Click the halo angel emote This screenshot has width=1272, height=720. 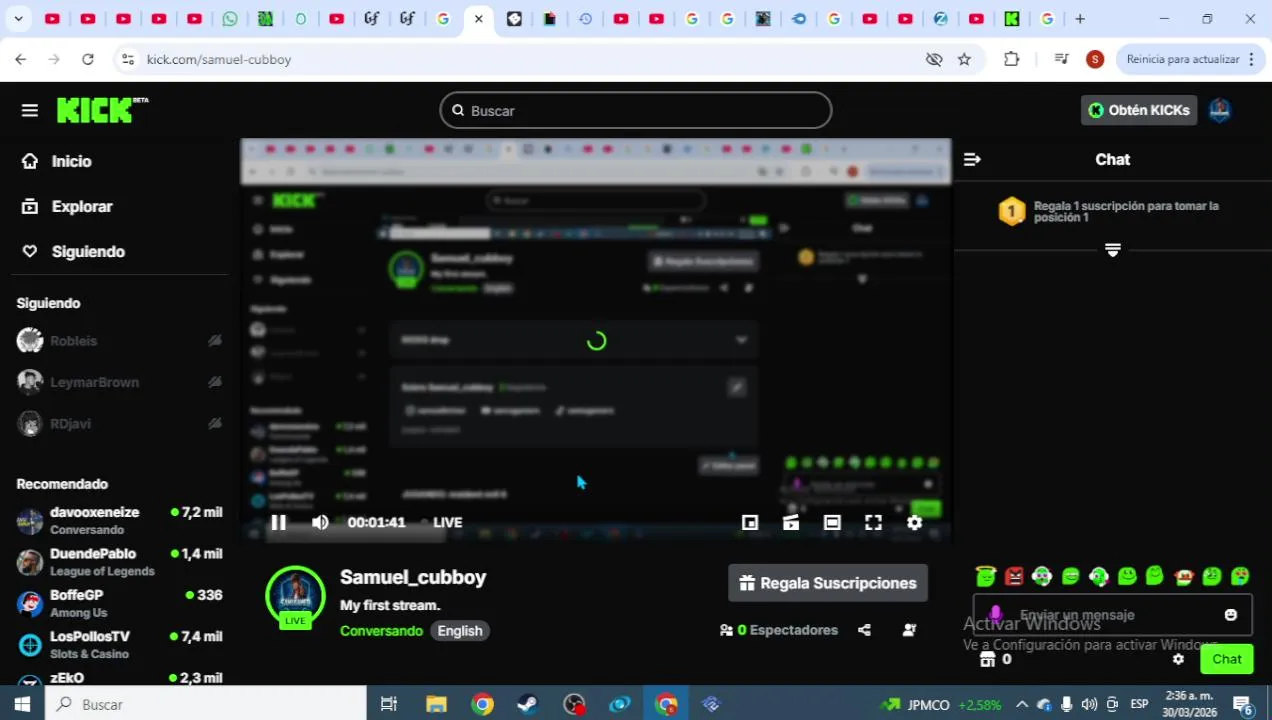point(986,576)
